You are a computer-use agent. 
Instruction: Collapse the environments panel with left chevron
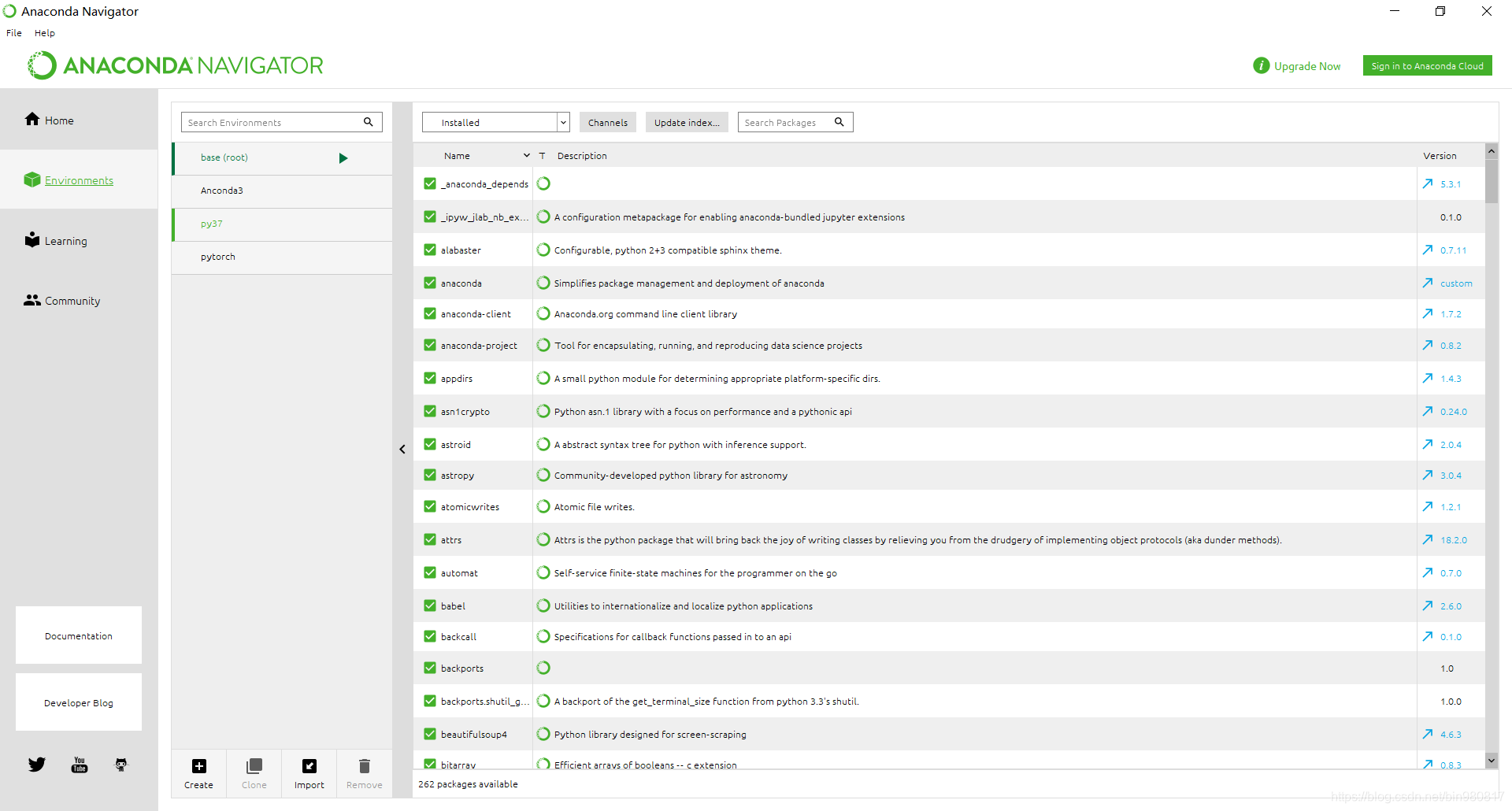pyautogui.click(x=402, y=449)
